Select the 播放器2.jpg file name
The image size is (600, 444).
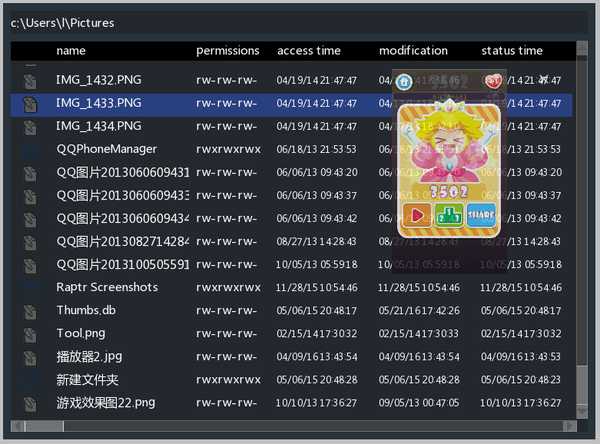[x=89, y=357]
